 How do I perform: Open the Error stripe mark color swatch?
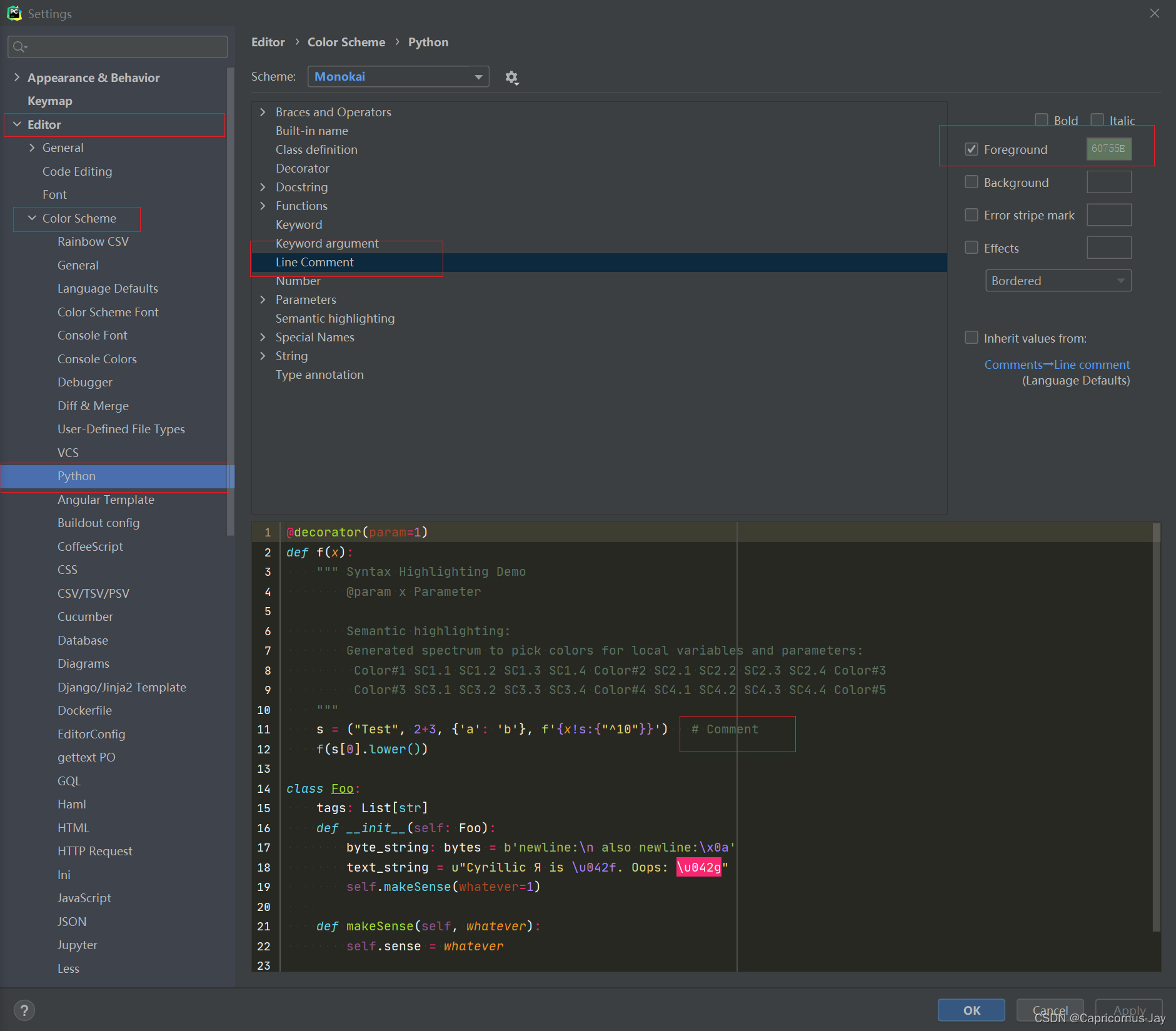1108,215
